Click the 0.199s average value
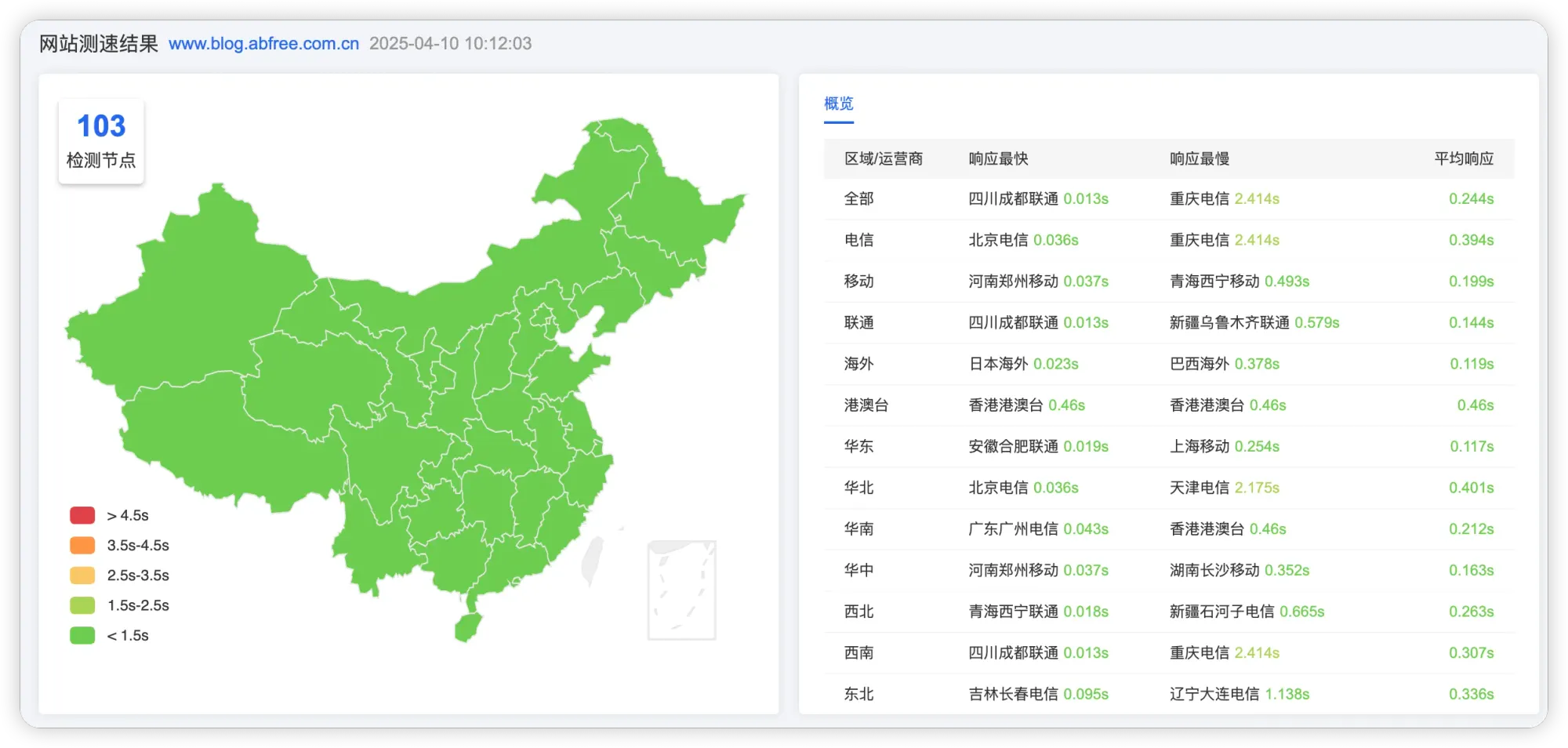This screenshot has width=1568, height=748. click(1471, 281)
